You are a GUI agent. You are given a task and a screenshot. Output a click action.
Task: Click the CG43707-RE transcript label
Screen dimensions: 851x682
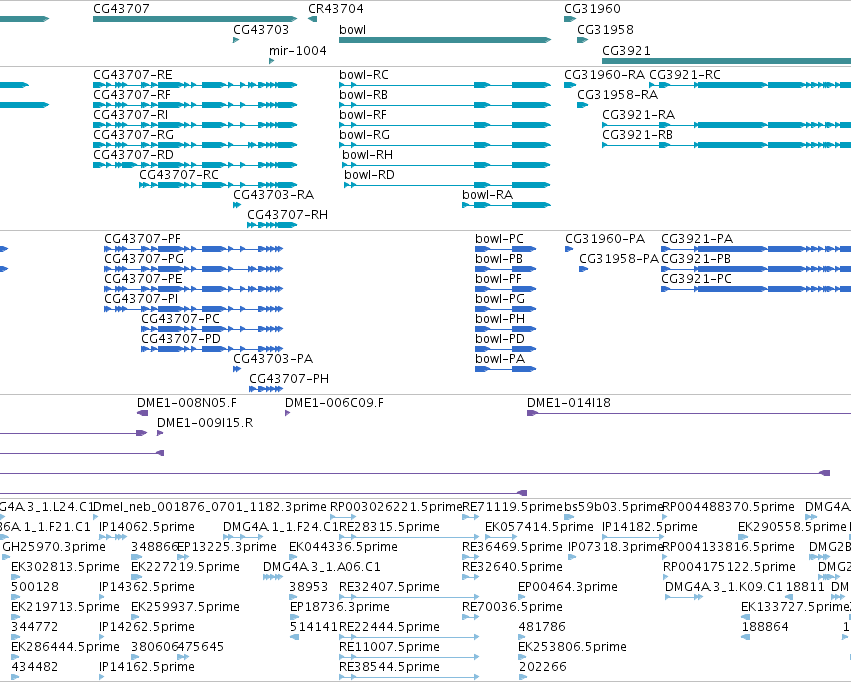coord(133,75)
